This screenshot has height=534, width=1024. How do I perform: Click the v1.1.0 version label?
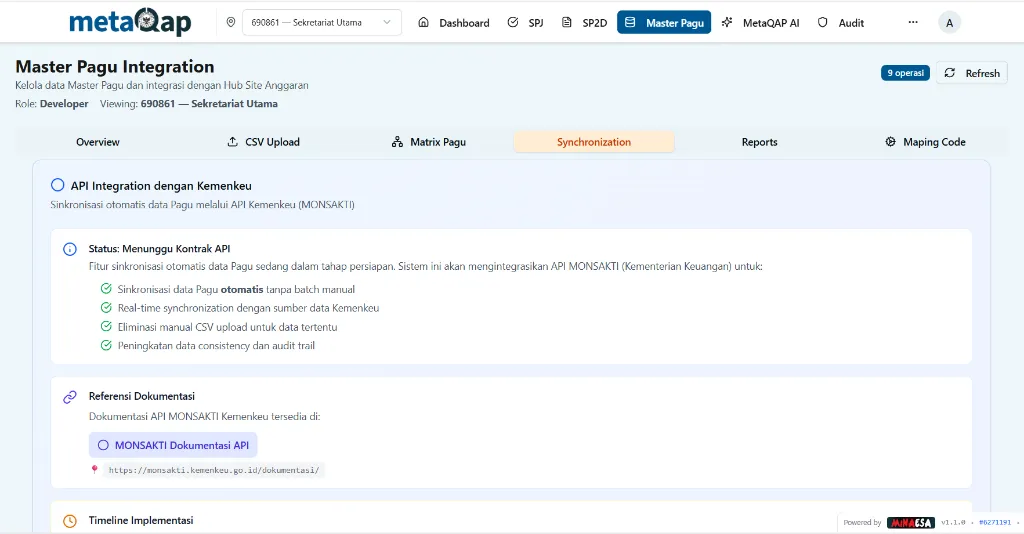pyautogui.click(x=953, y=522)
